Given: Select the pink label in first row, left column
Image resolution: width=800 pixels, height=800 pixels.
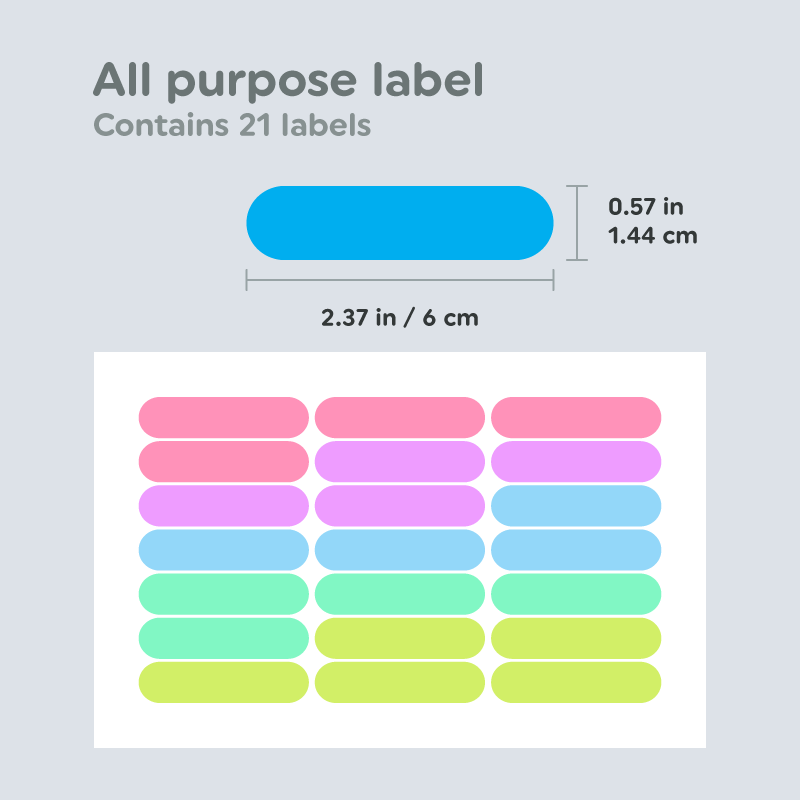Looking at the screenshot, I should [x=223, y=417].
